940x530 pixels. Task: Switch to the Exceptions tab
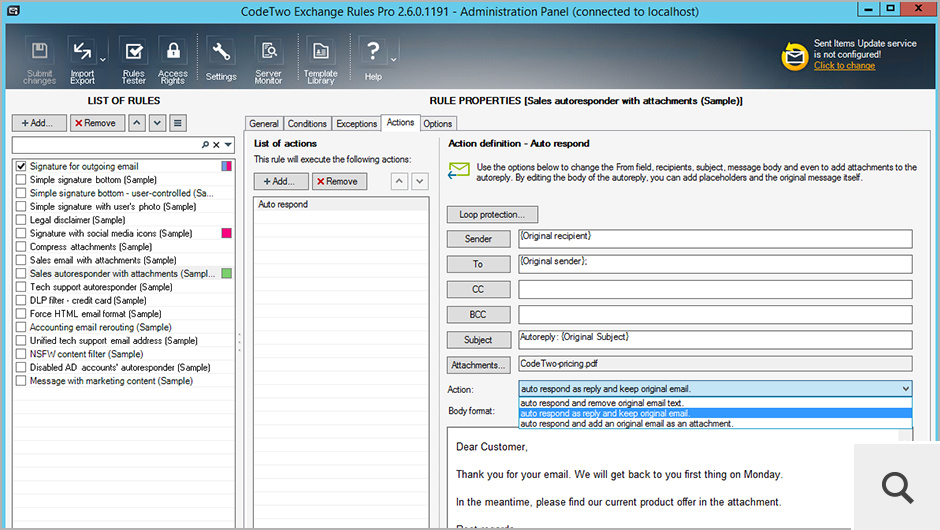tap(356, 124)
